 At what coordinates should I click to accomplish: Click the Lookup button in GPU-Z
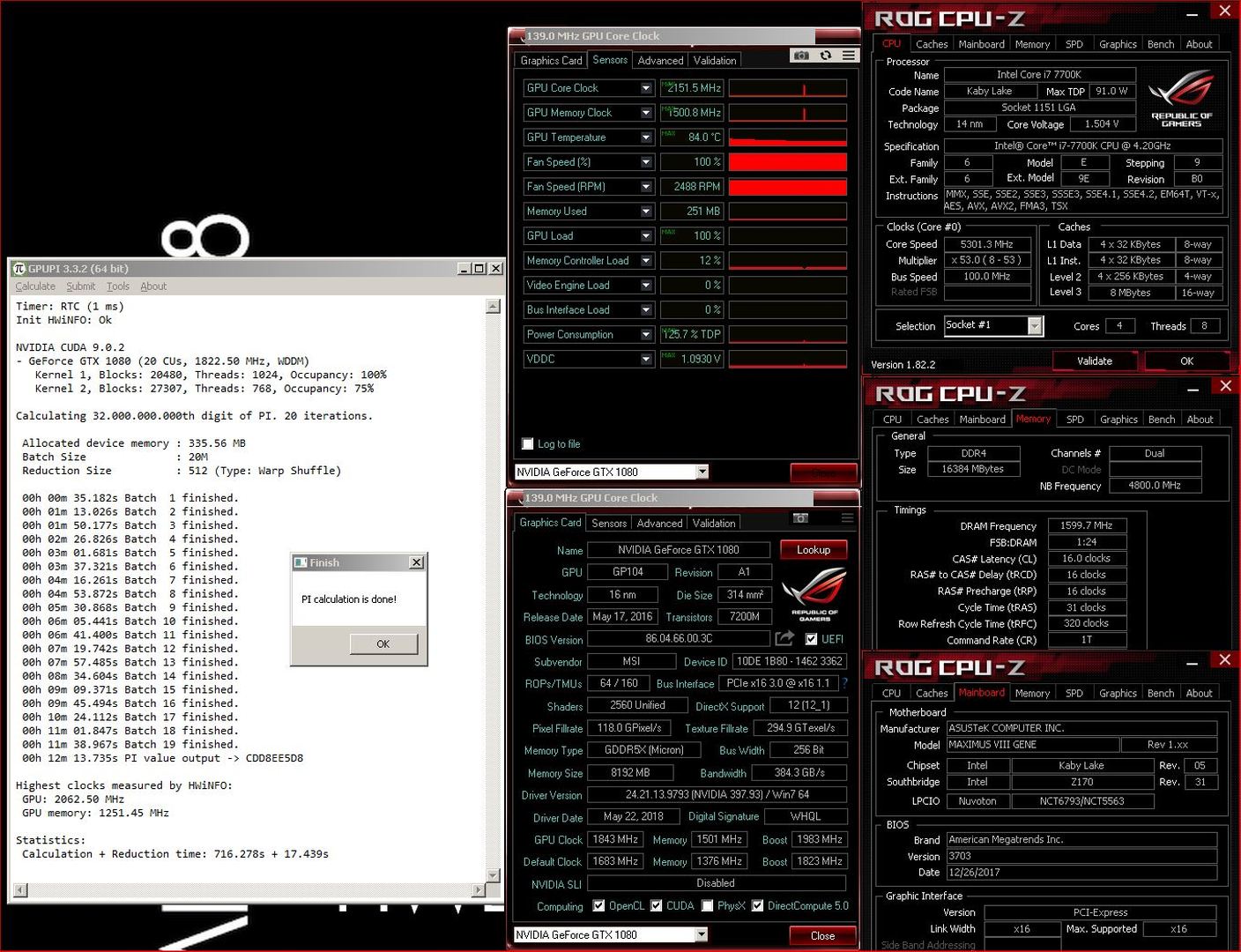[814, 550]
